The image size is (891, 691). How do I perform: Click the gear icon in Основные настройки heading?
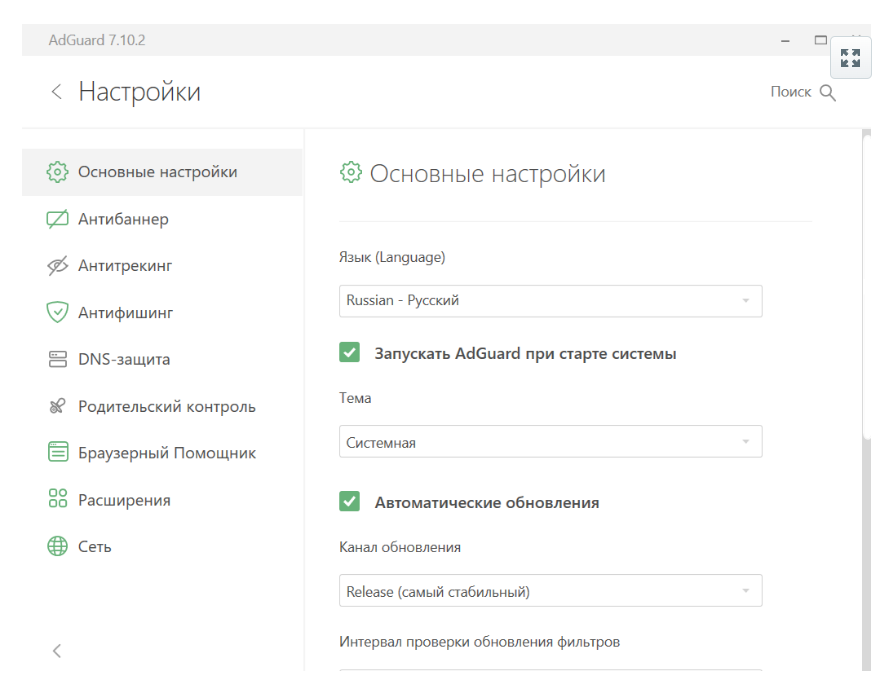coord(351,172)
